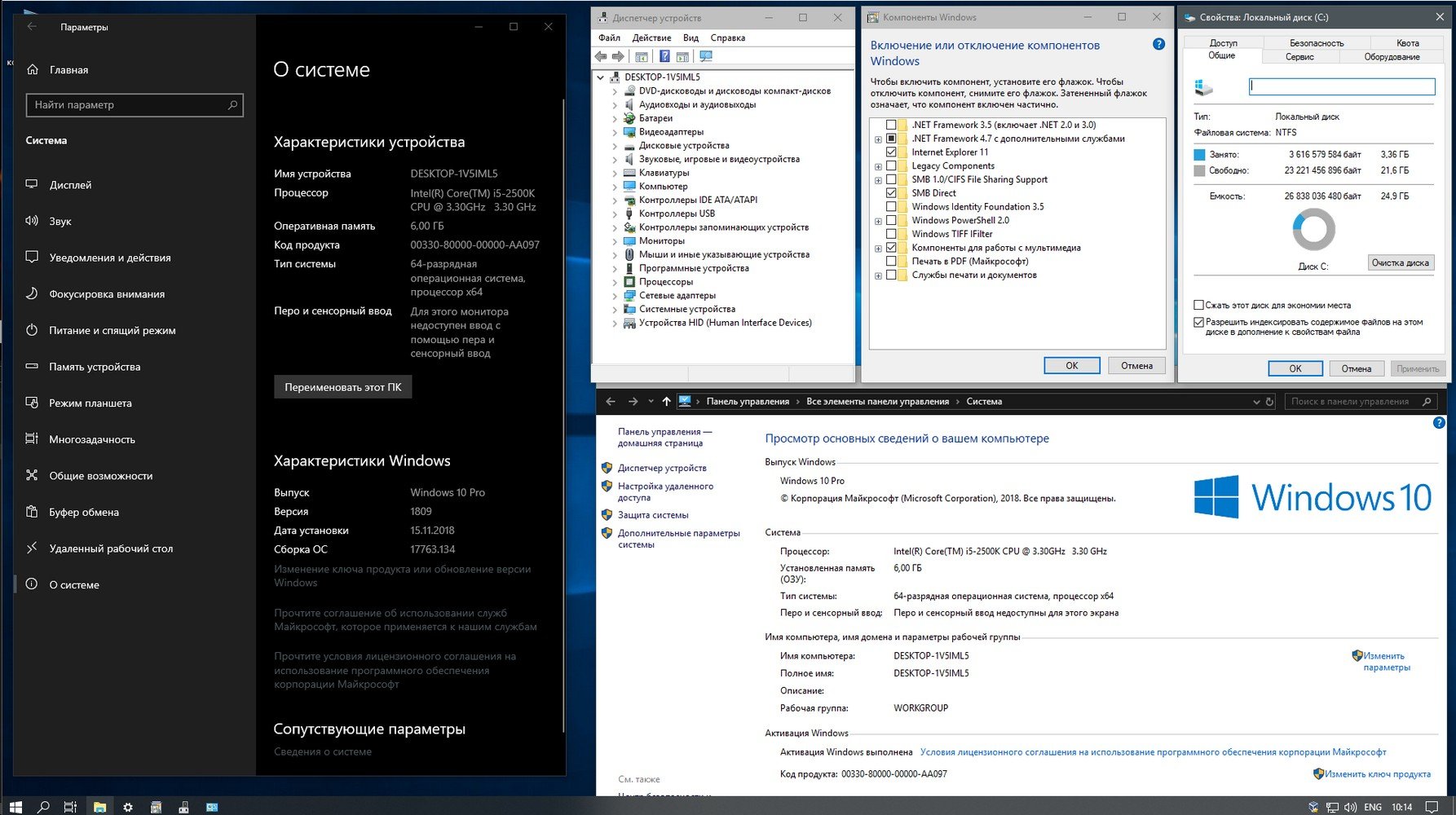Click up arrow in Control Panel address bar
The height and width of the screenshot is (815, 1456).
(x=666, y=401)
